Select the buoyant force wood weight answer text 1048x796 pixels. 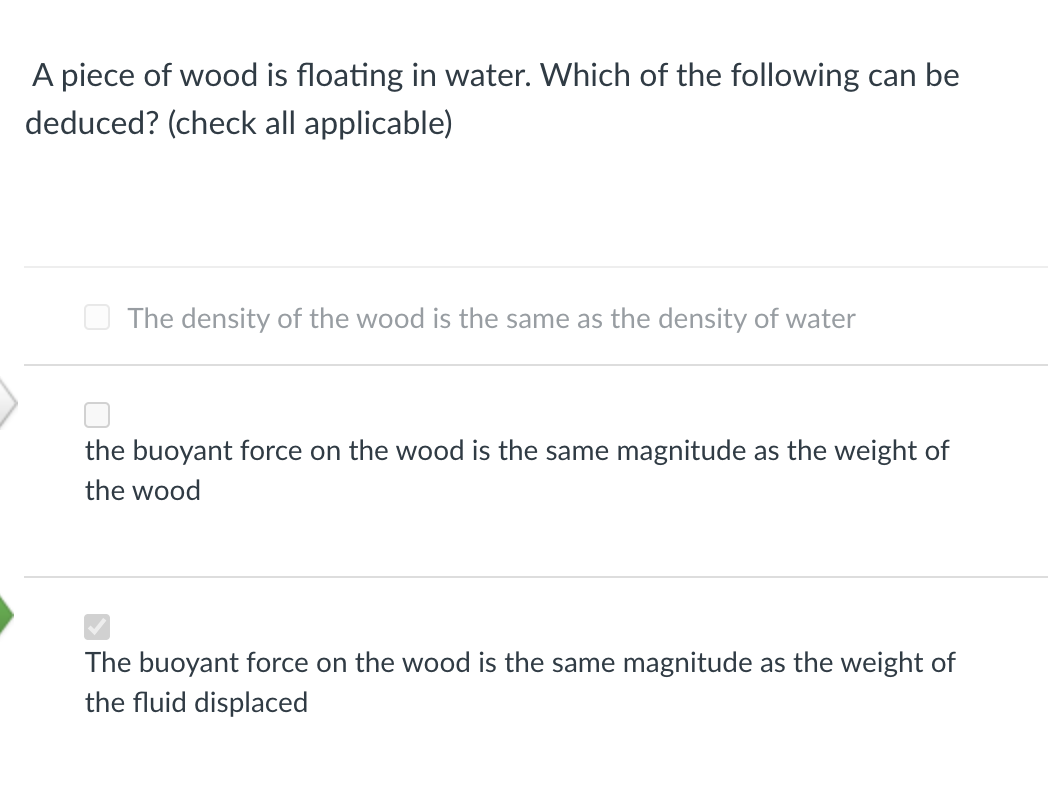click(x=516, y=470)
